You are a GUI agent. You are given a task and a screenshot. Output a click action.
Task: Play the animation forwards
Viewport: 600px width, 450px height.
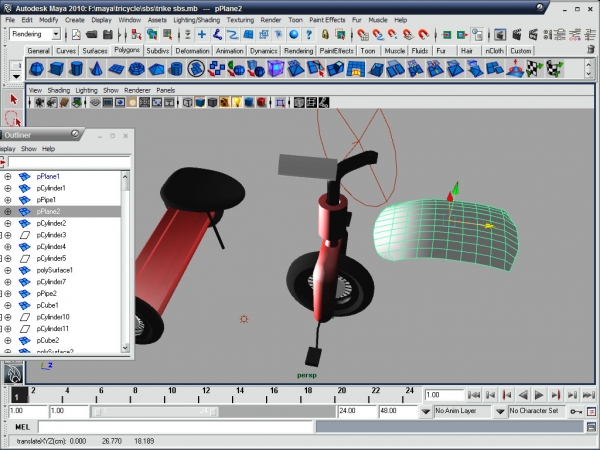coord(539,395)
